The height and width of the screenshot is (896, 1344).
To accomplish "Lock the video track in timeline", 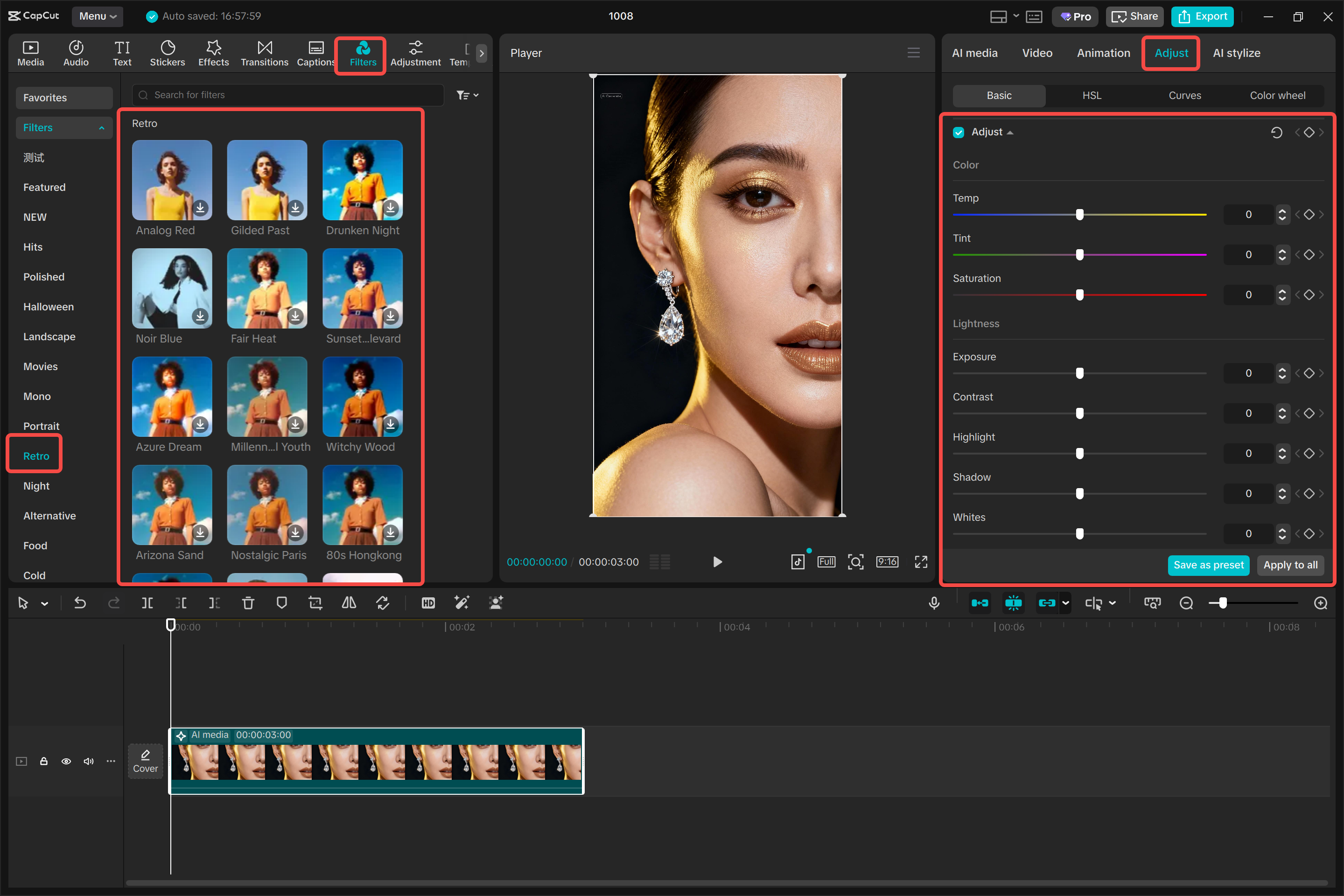I will point(43,761).
